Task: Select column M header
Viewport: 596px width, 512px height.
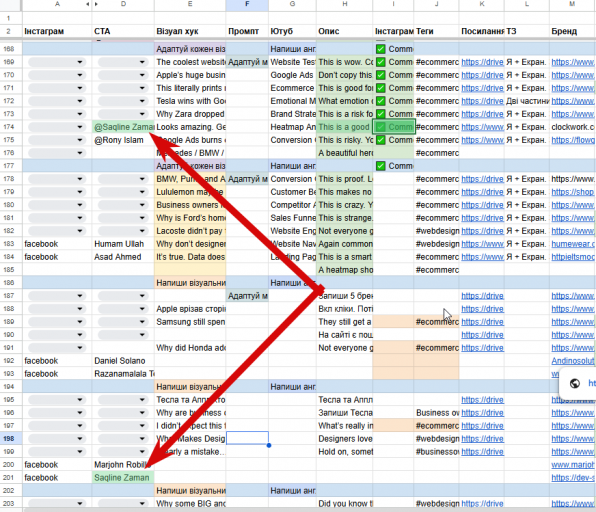Action: pyautogui.click(x=572, y=4)
